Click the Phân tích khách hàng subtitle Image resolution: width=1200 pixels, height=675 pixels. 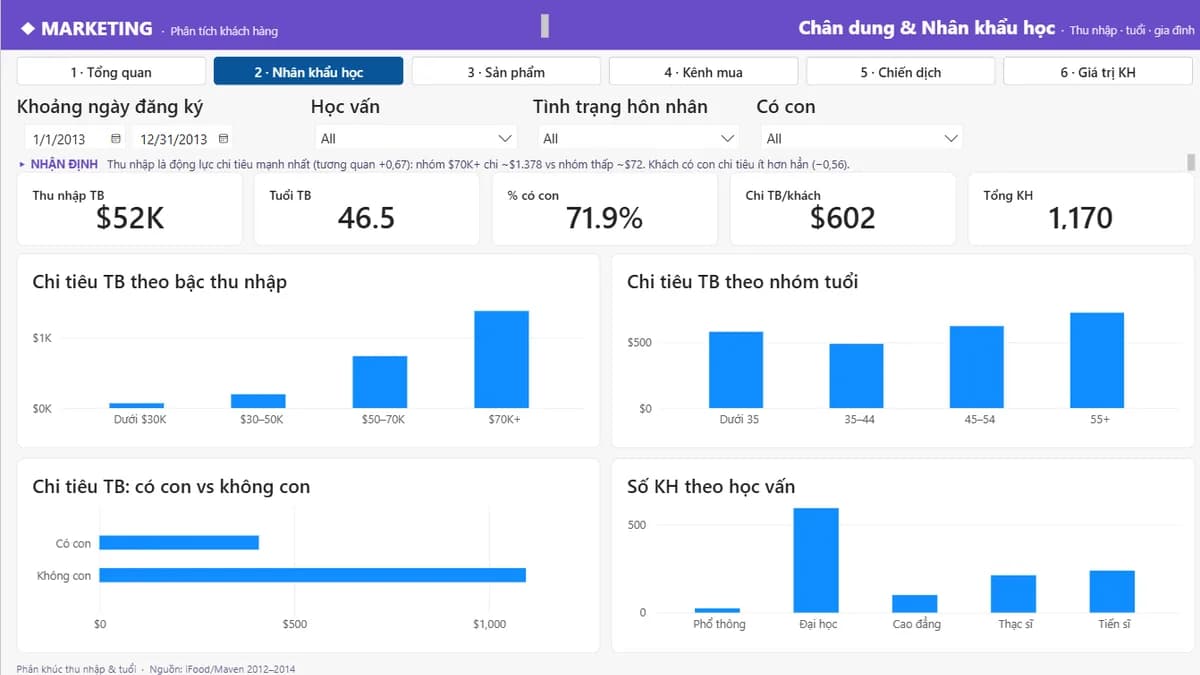pyautogui.click(x=224, y=32)
